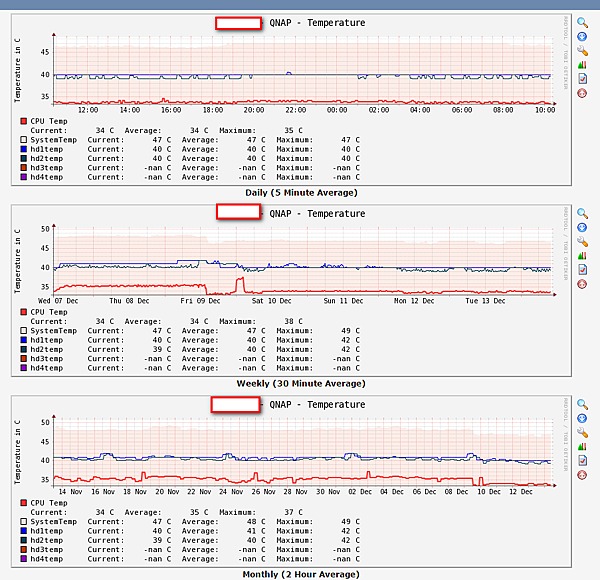Open the checked-document icon beside Weekly graph
The height and width of the screenshot is (580, 600).
pyautogui.click(x=582, y=269)
